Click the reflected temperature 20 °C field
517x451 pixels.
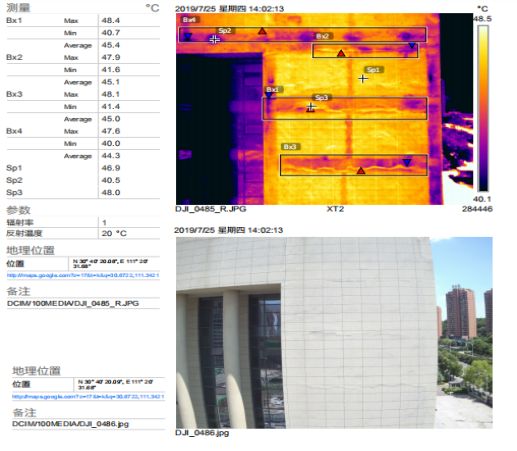click(x=129, y=233)
